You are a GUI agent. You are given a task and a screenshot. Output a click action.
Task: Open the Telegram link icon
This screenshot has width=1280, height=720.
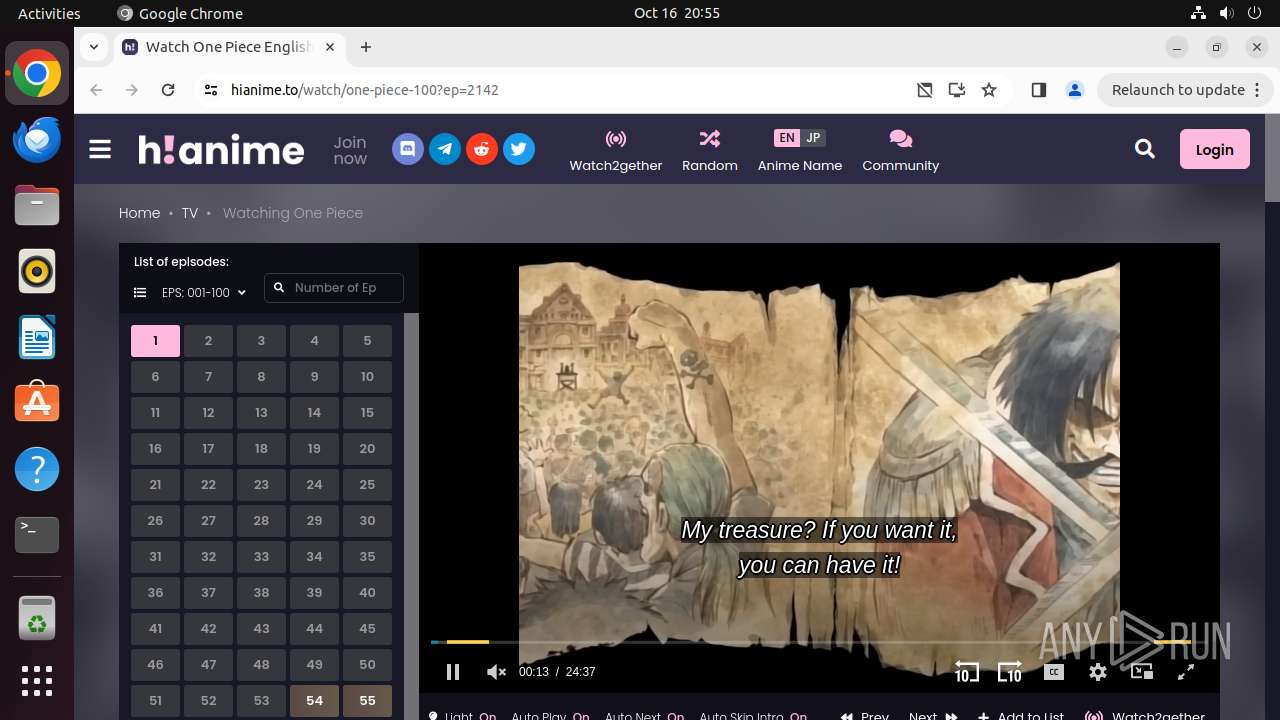(445, 150)
